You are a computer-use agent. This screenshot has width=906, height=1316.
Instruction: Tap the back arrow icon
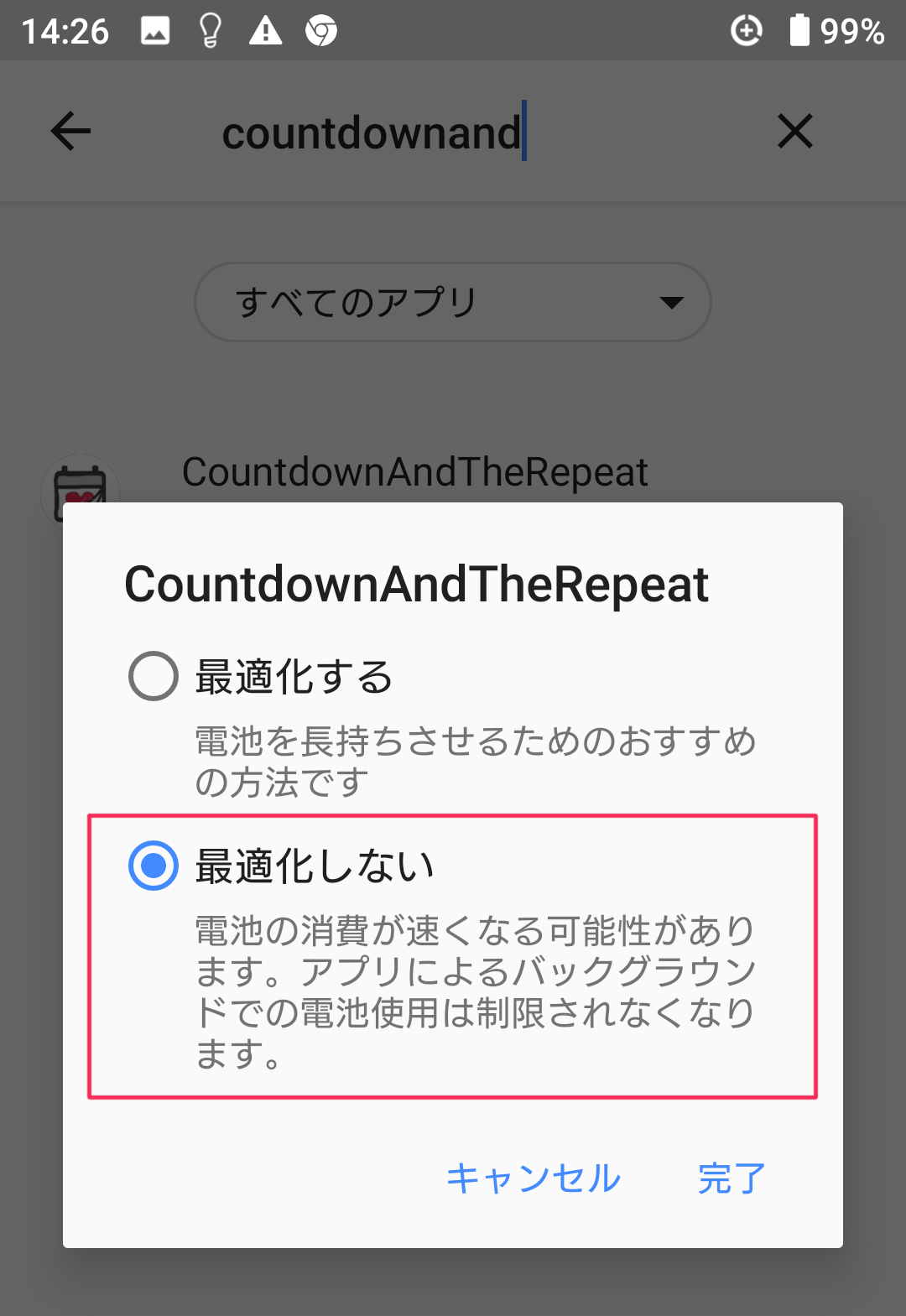point(70,132)
